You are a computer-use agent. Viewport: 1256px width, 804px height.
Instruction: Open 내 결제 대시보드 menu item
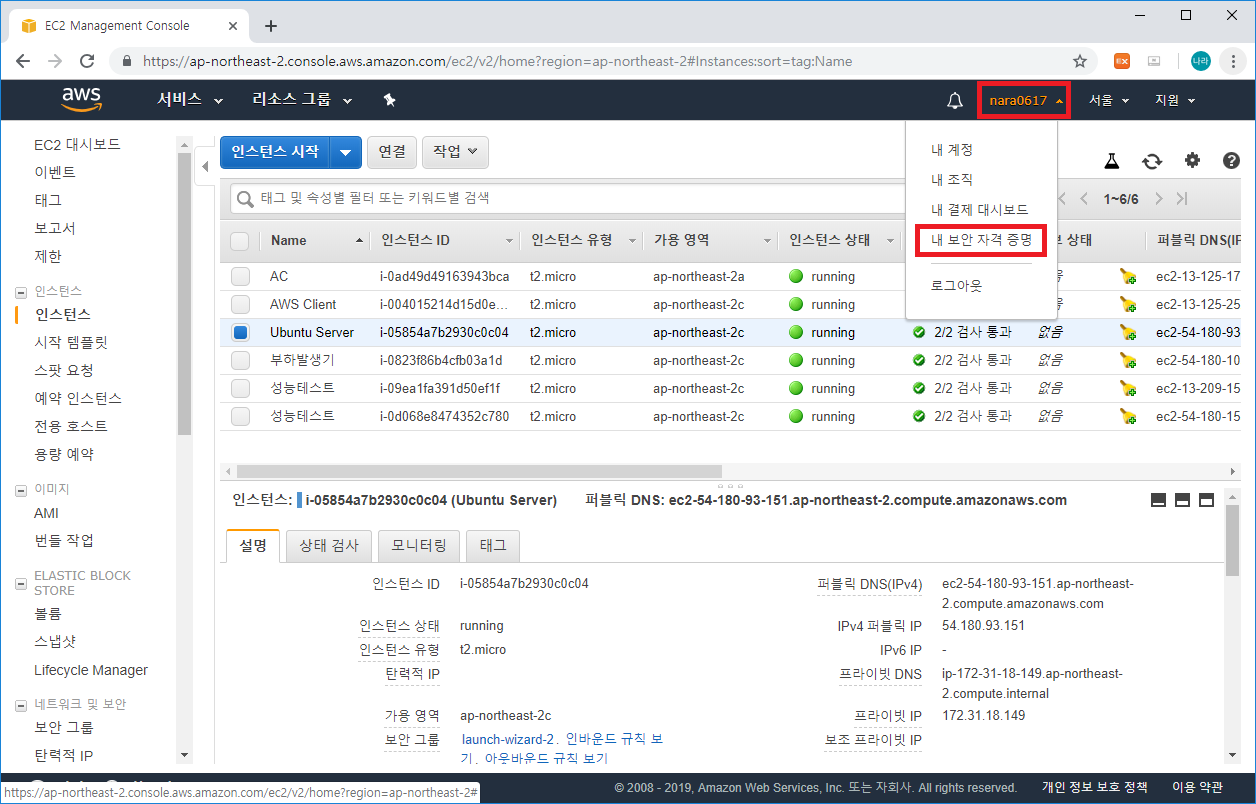pos(979,210)
